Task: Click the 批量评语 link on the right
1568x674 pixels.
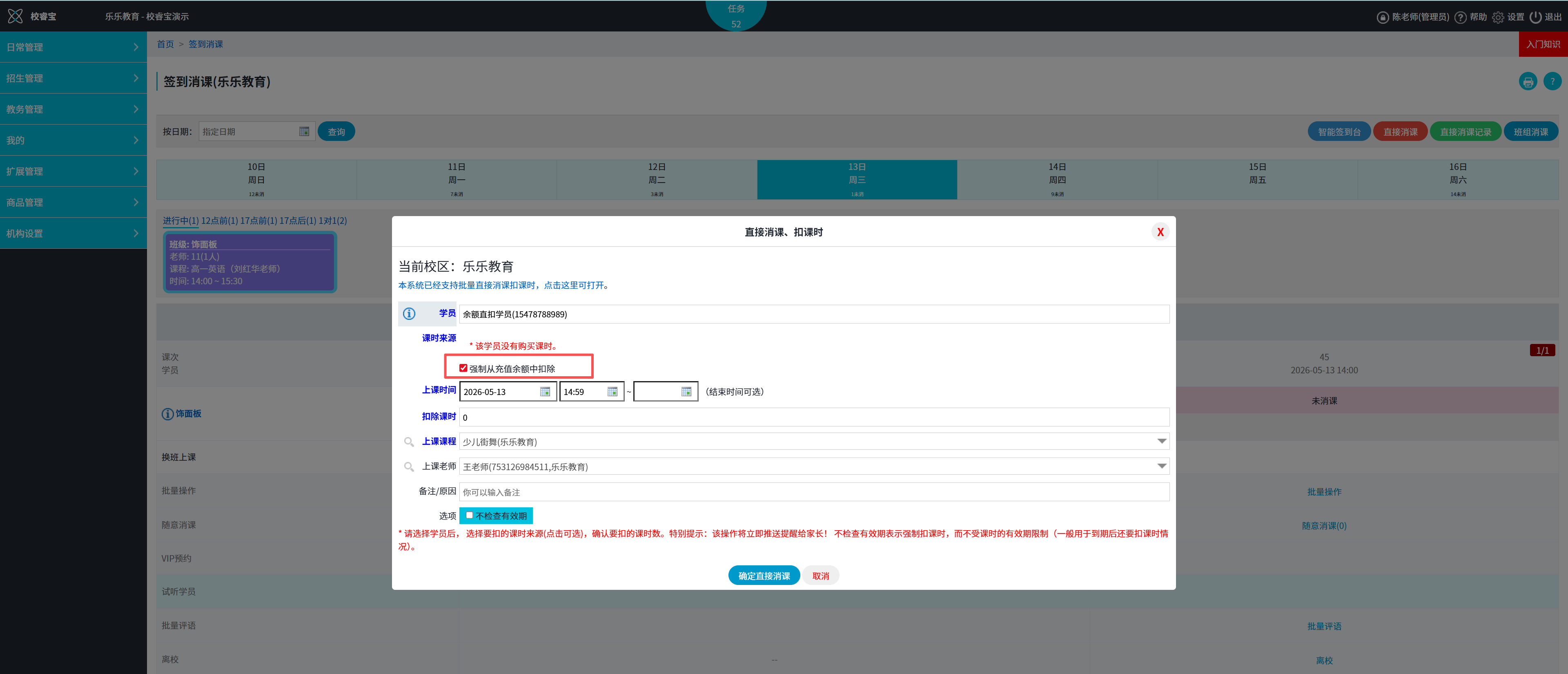Action: [x=1324, y=626]
